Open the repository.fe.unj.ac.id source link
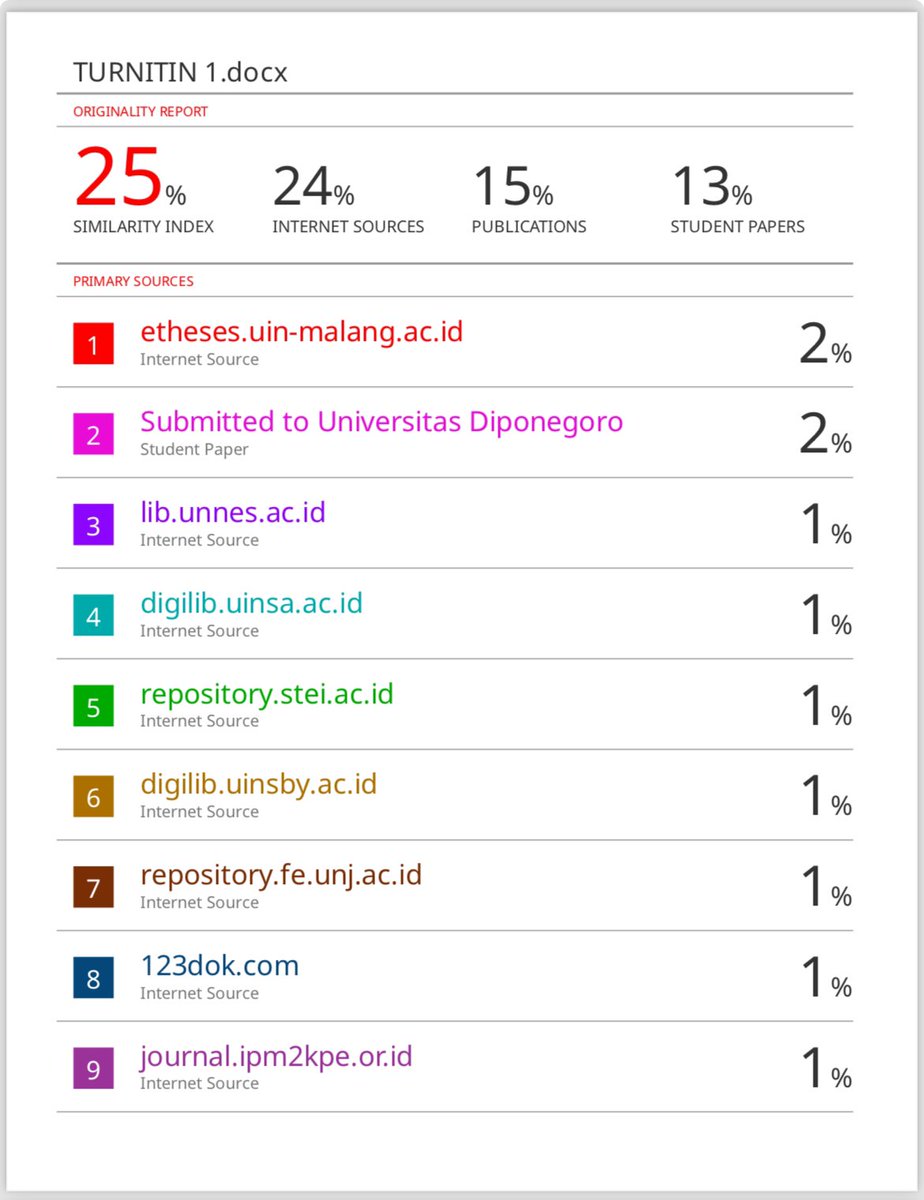924x1200 pixels. click(x=281, y=875)
